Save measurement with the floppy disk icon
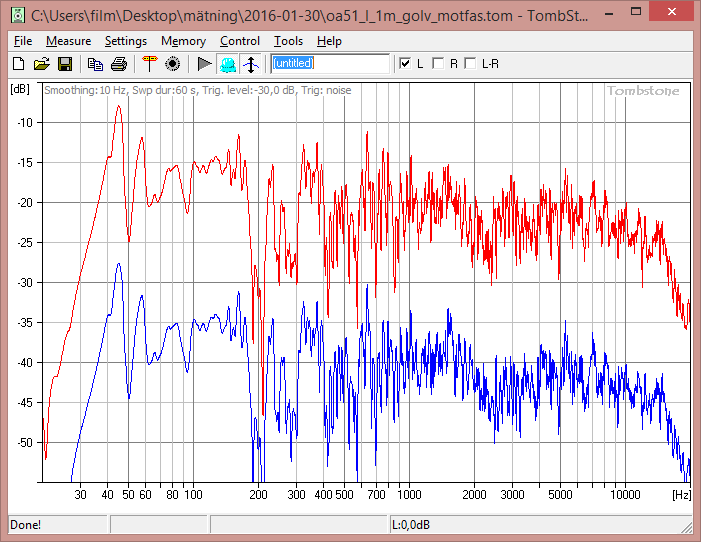The image size is (701, 542). (x=64, y=64)
